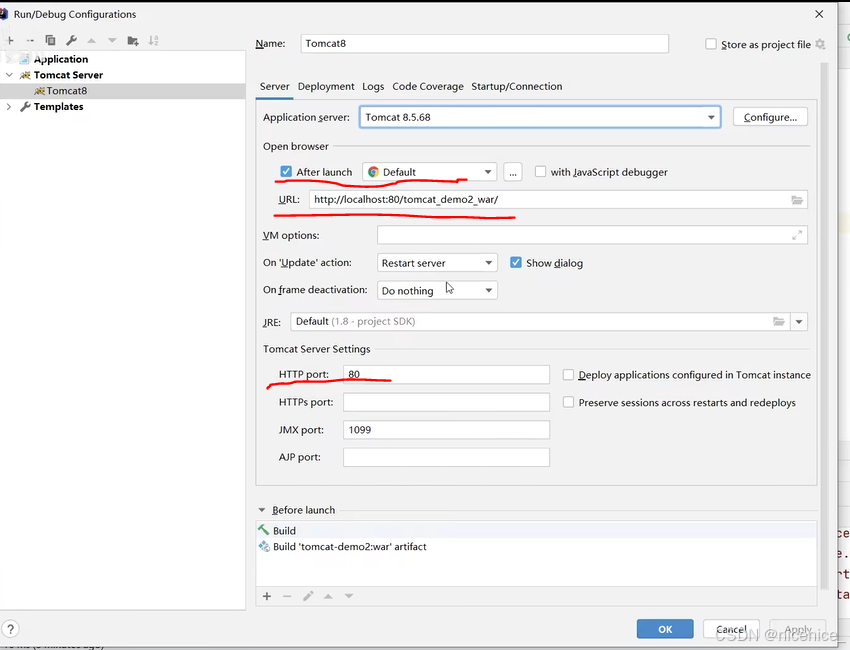Click the browser ellipsis button

[513, 172]
